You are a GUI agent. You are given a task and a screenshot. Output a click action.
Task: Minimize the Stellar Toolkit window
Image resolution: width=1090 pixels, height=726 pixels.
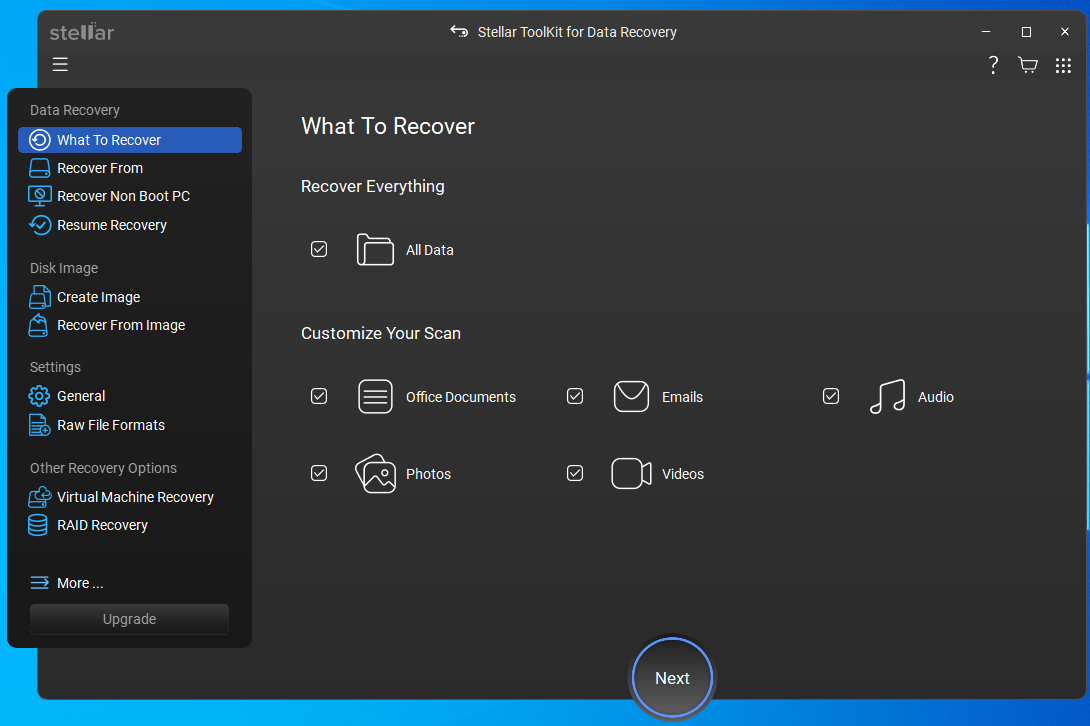tap(986, 31)
